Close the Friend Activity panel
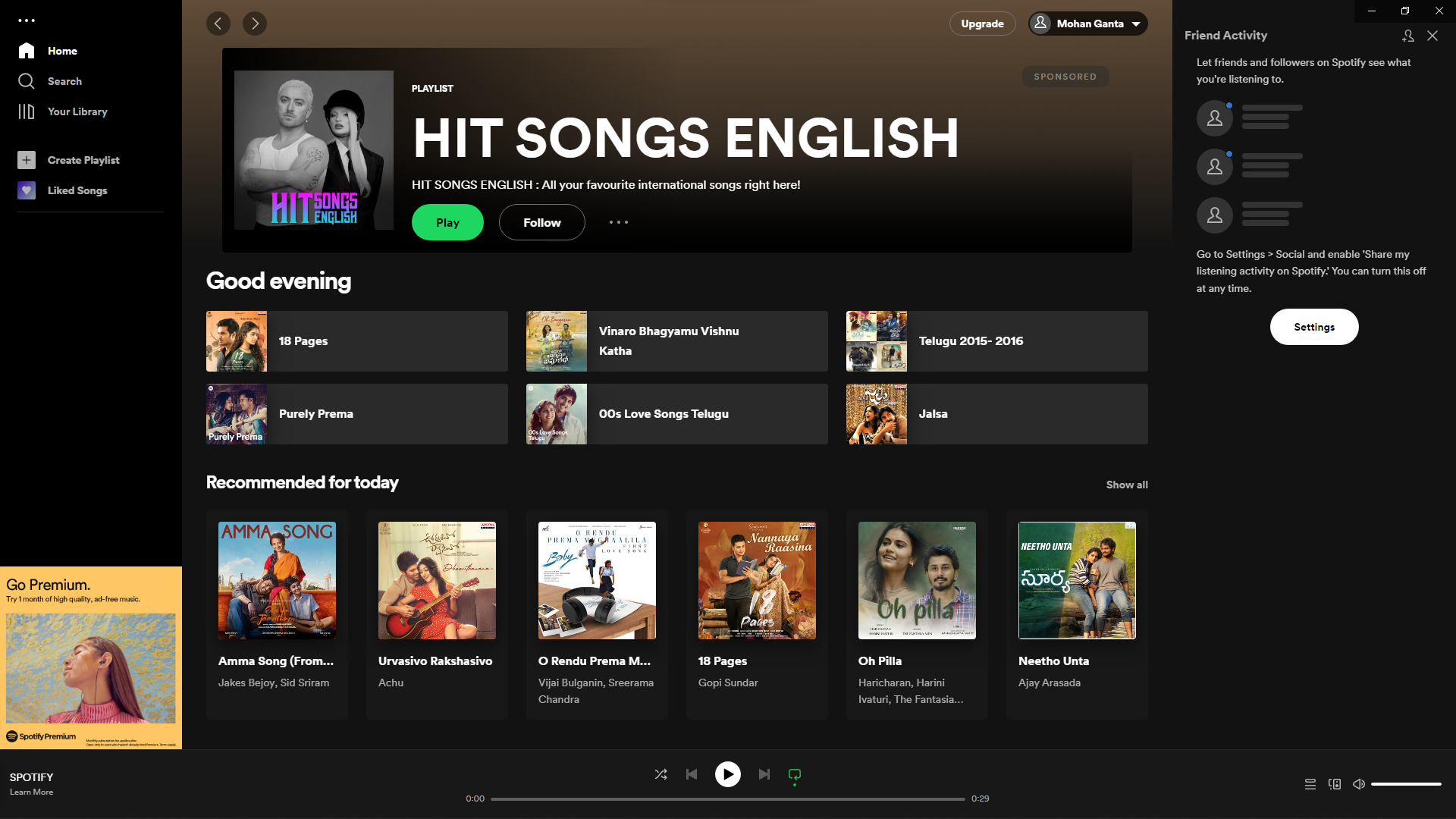Viewport: 1456px width, 819px height. click(x=1432, y=36)
